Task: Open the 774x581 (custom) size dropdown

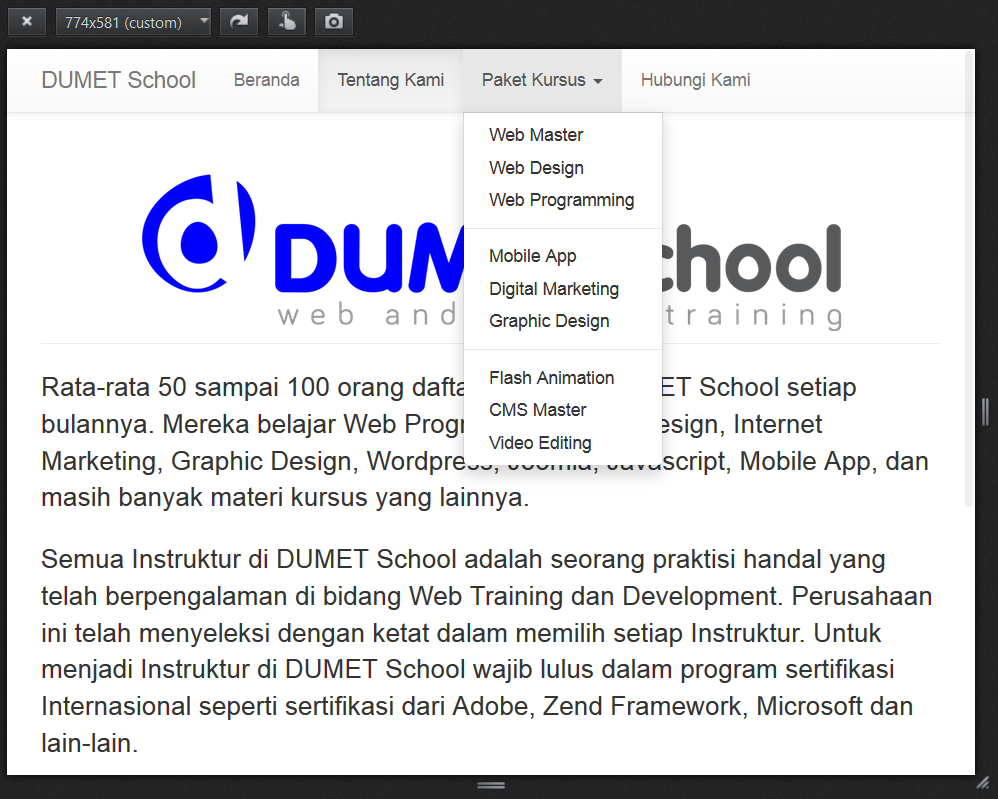Action: coord(133,22)
